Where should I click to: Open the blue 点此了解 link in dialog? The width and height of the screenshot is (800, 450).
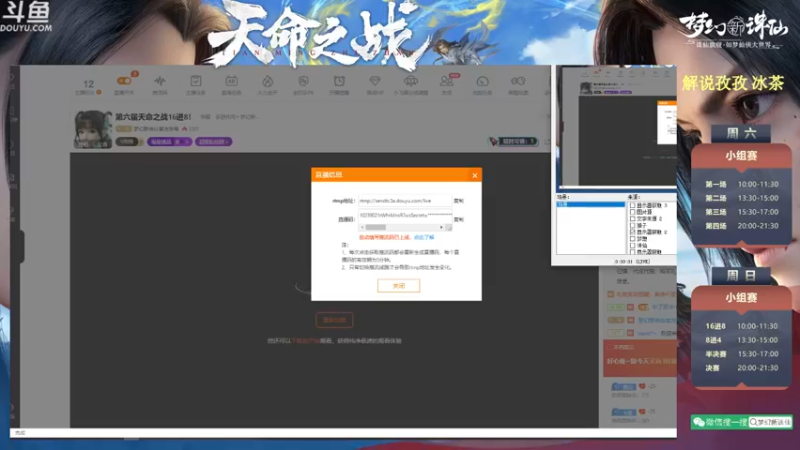[423, 237]
